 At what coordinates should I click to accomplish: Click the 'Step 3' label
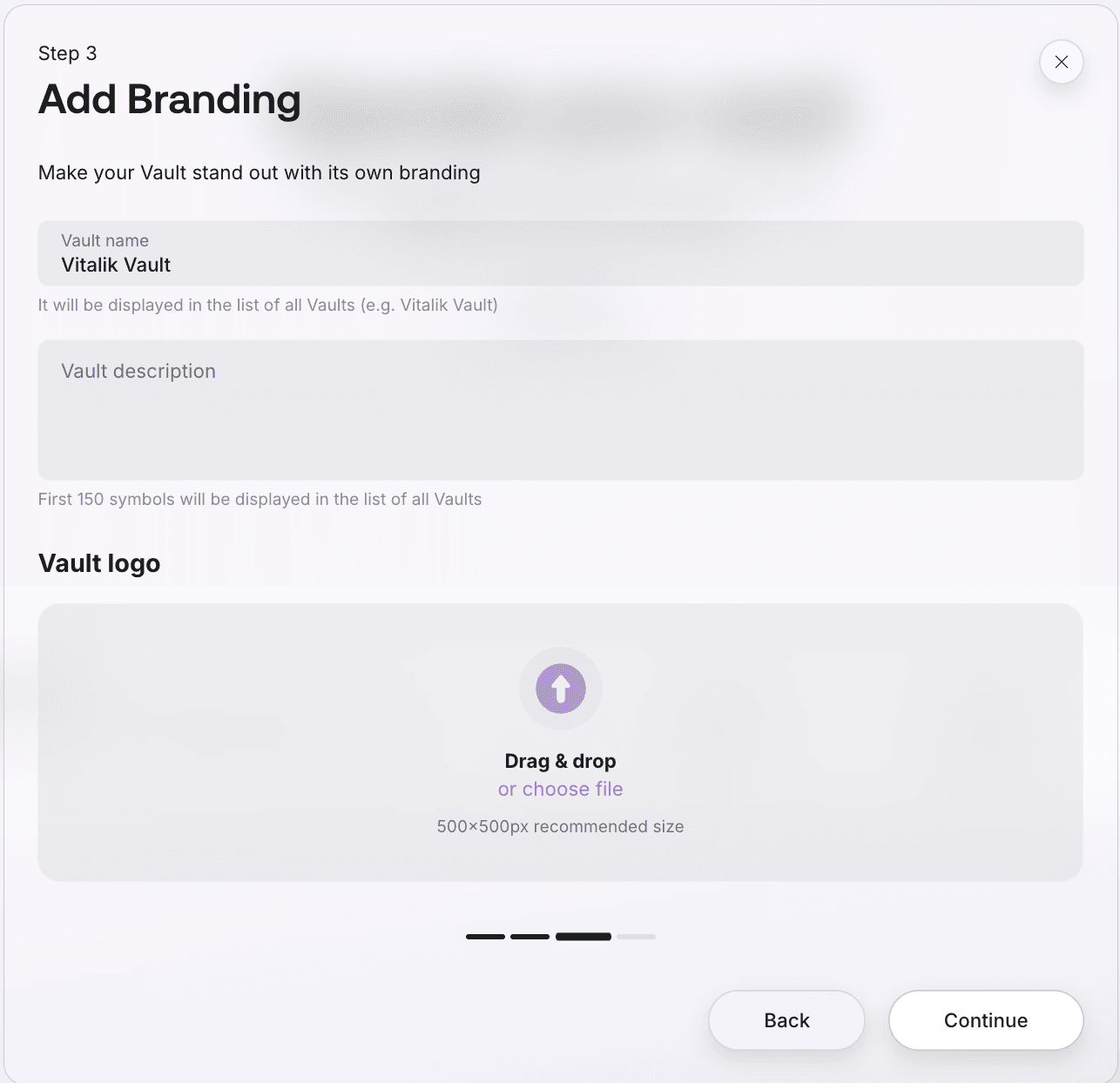pos(67,53)
